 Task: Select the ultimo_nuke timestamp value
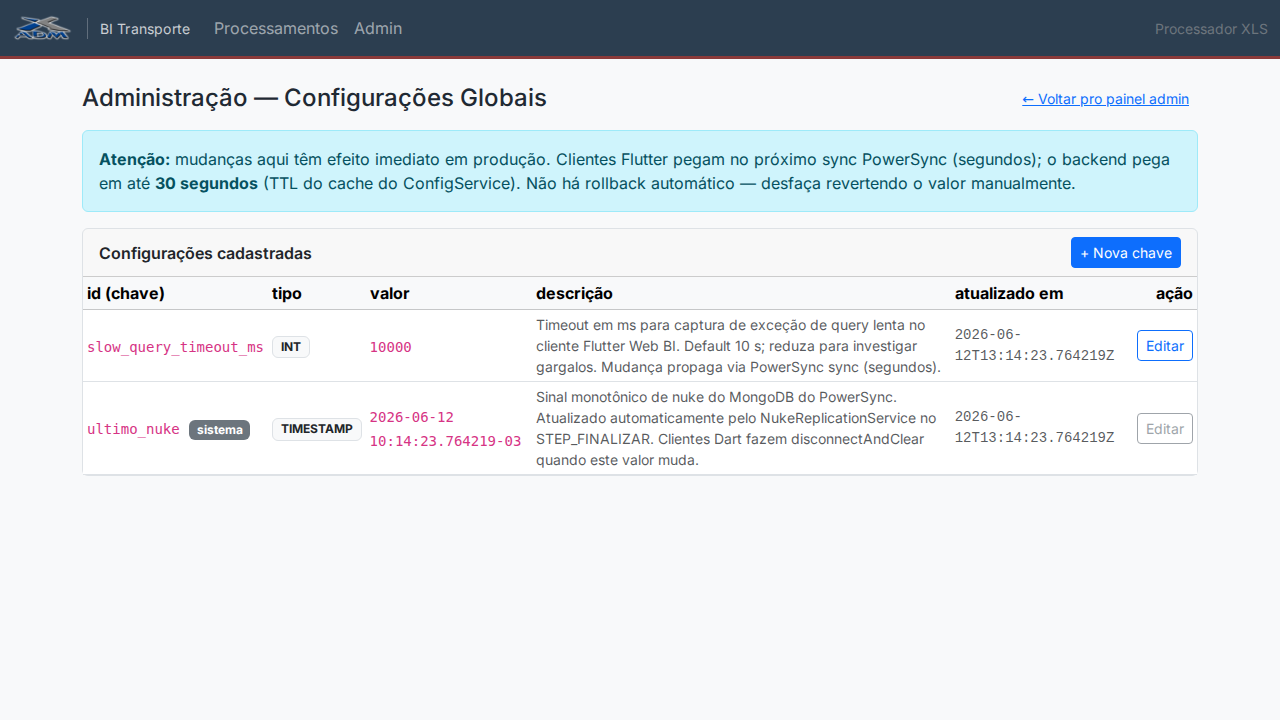pyautogui.click(x=446, y=429)
